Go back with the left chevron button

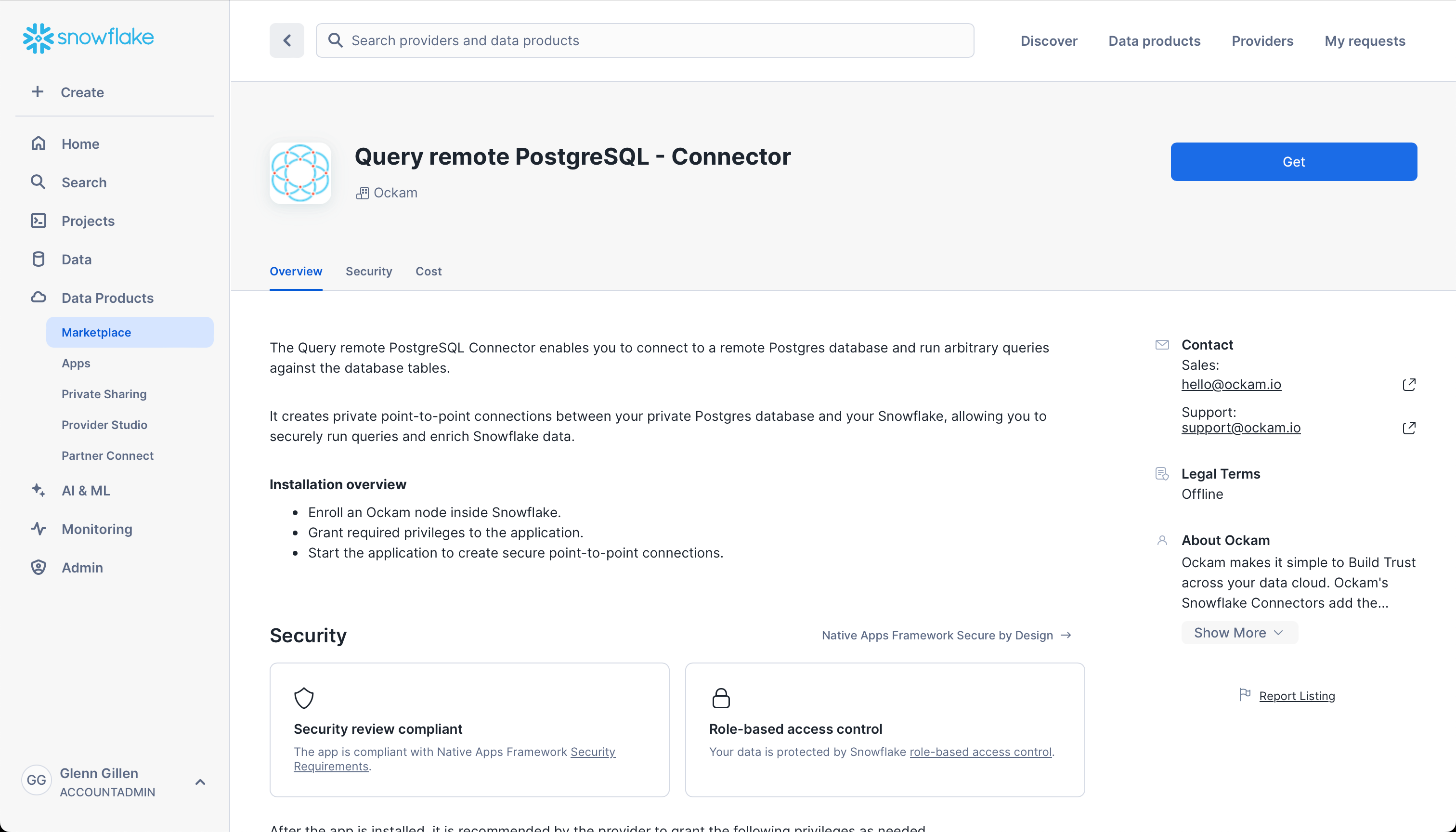pyautogui.click(x=287, y=40)
